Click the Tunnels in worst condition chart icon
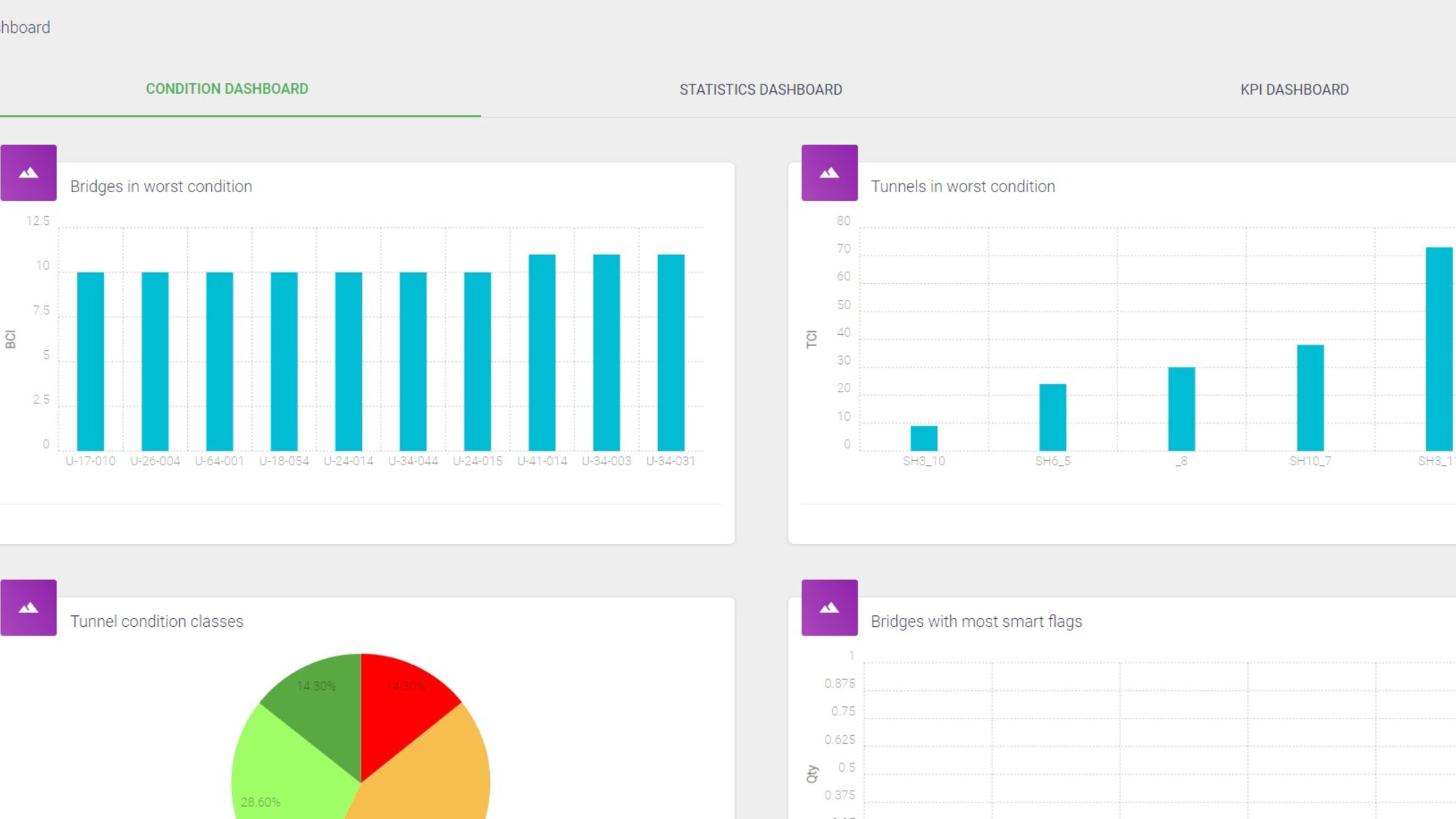 pyautogui.click(x=829, y=173)
